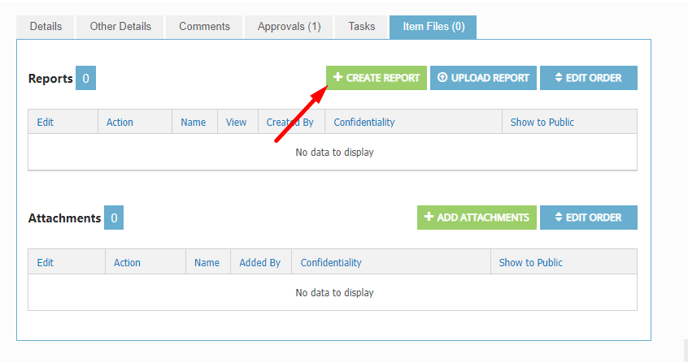Open the Comments tab
This screenshot has width=688, height=362.
tap(204, 27)
